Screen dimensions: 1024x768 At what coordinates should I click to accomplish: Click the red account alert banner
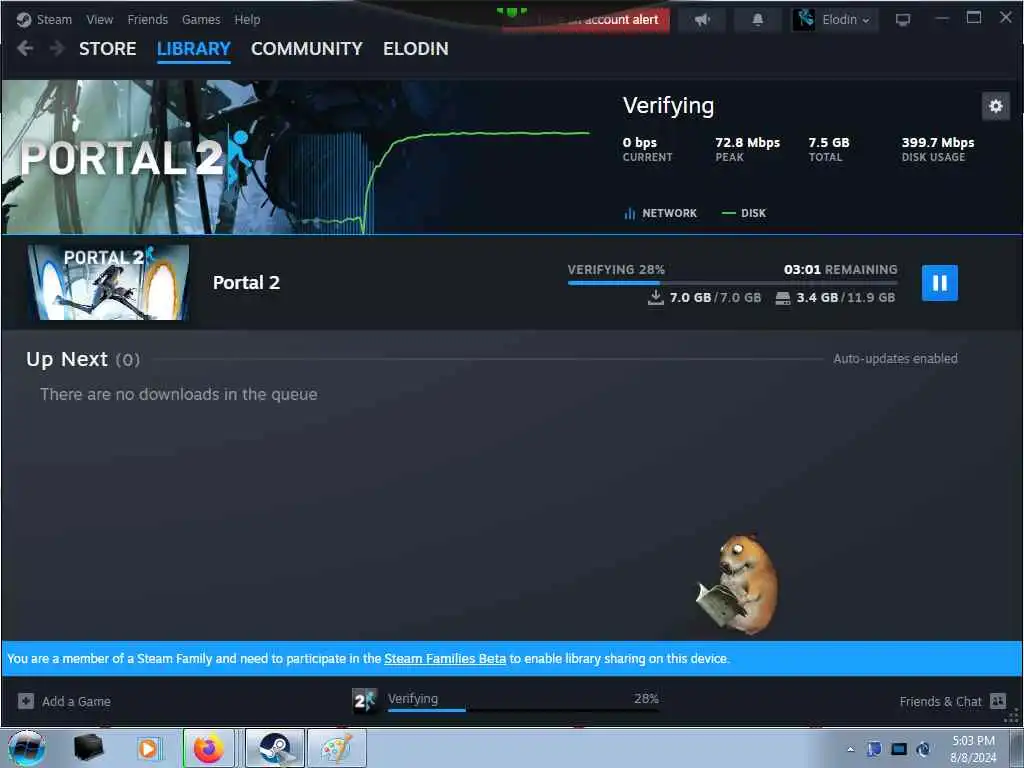pyautogui.click(x=586, y=20)
